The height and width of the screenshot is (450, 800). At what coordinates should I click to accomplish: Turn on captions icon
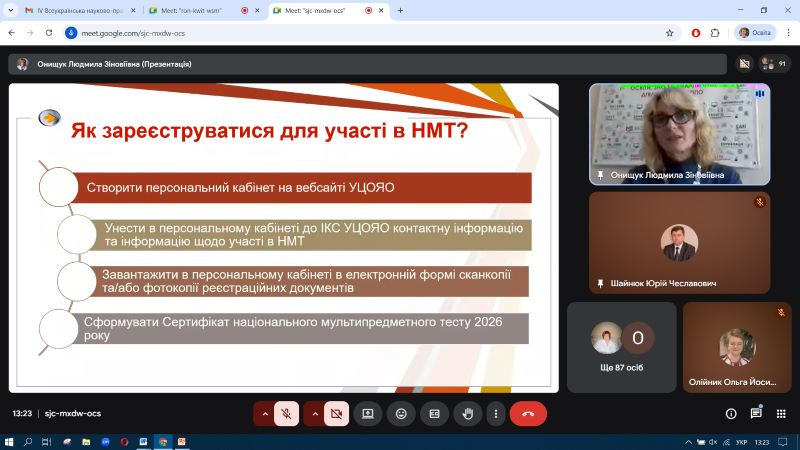(434, 413)
